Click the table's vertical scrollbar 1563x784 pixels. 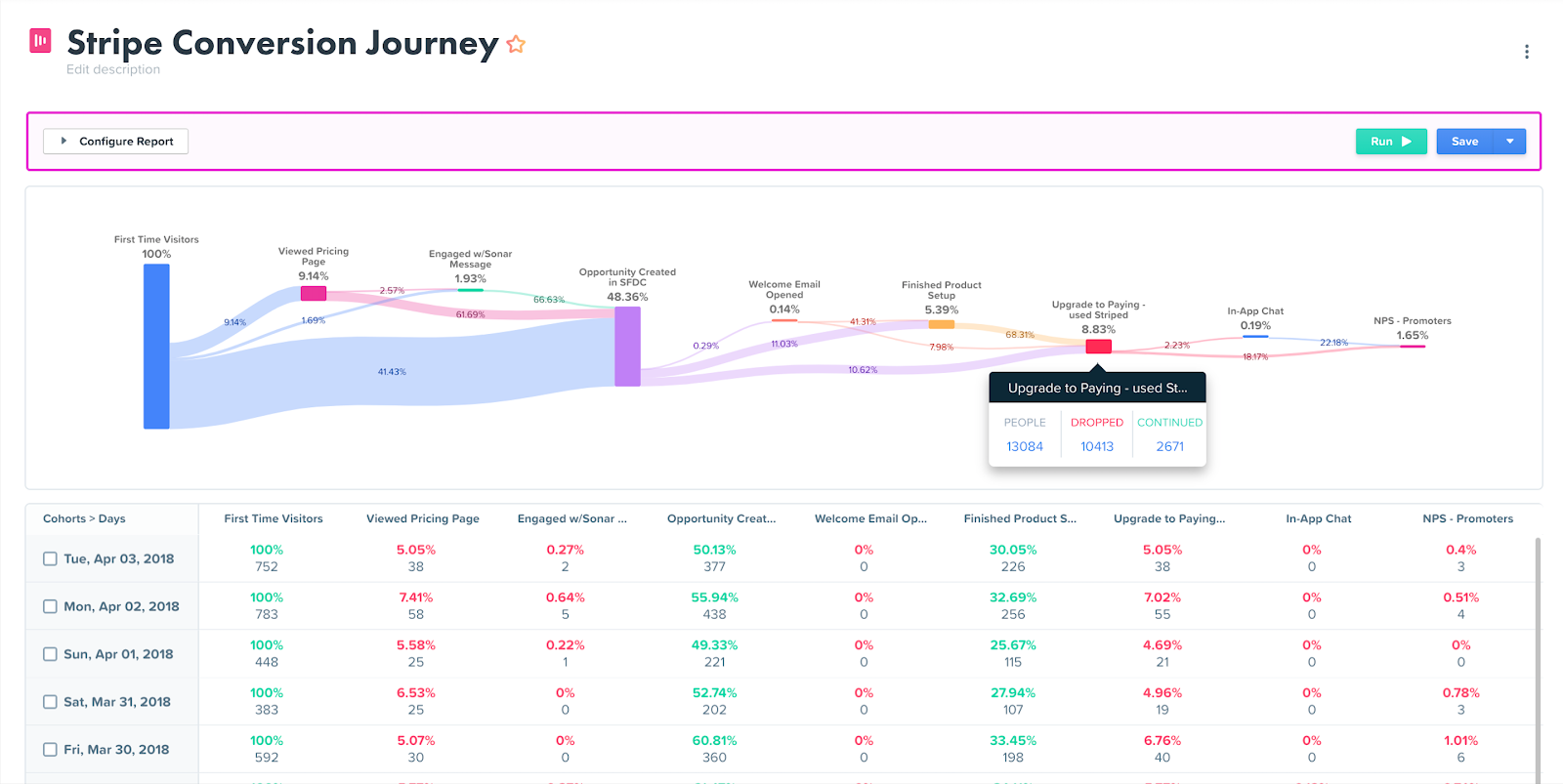click(1538, 659)
